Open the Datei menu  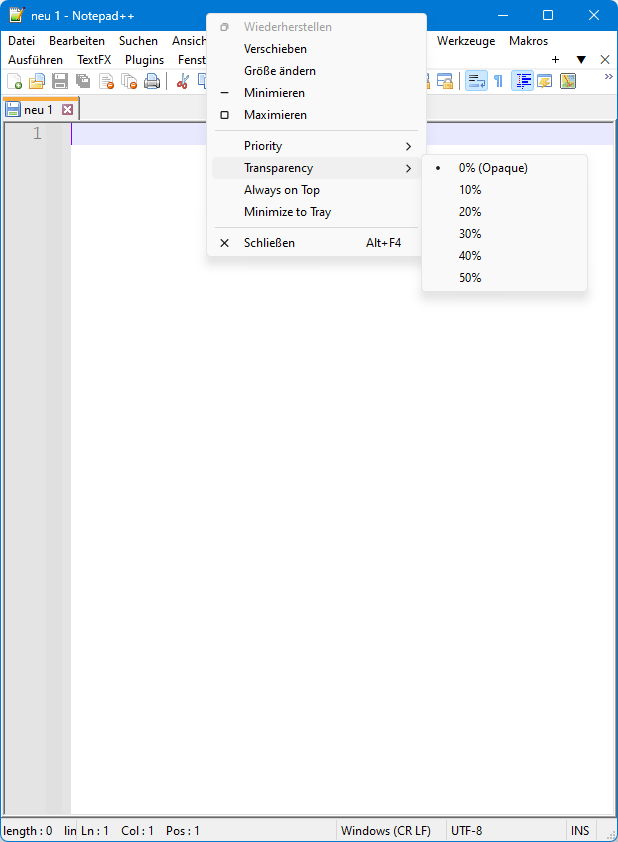21,41
